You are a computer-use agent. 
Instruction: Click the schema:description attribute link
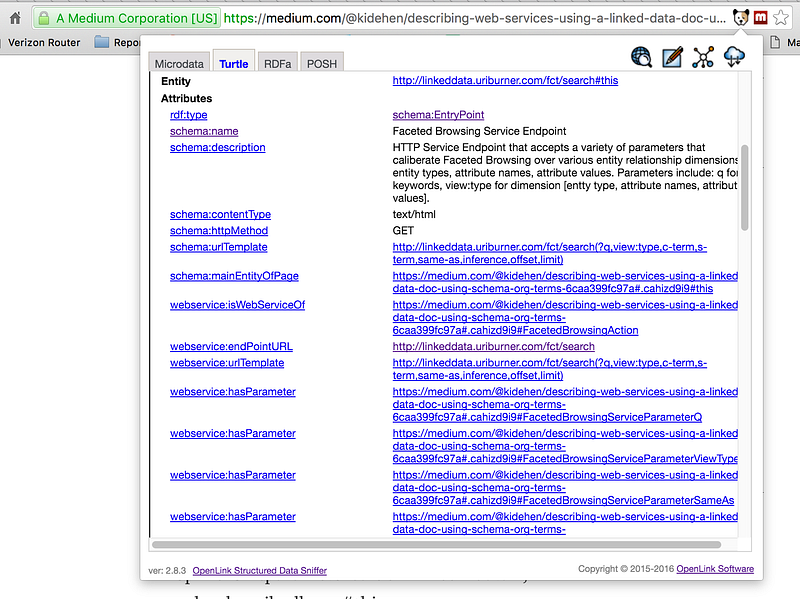[217, 147]
